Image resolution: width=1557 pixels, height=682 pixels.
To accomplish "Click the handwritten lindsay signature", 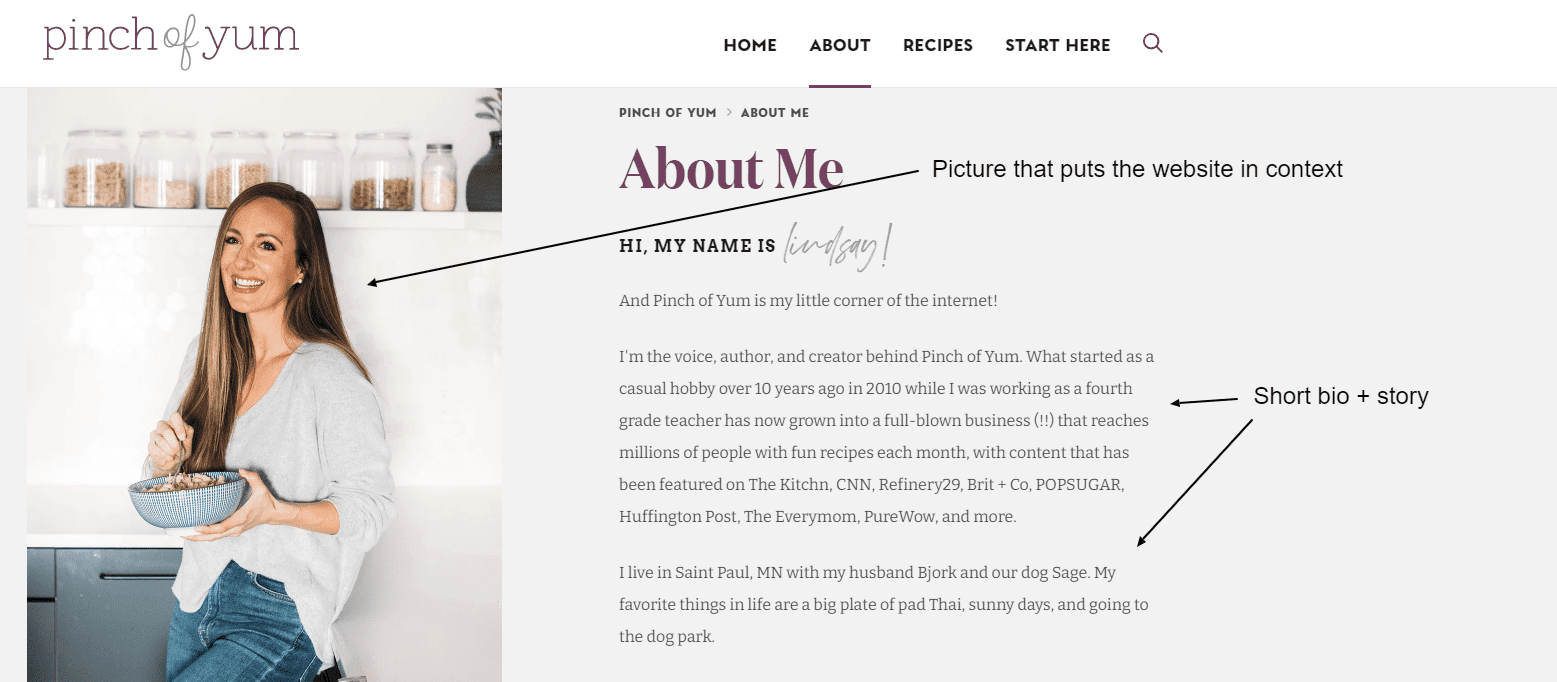I will (x=836, y=245).
